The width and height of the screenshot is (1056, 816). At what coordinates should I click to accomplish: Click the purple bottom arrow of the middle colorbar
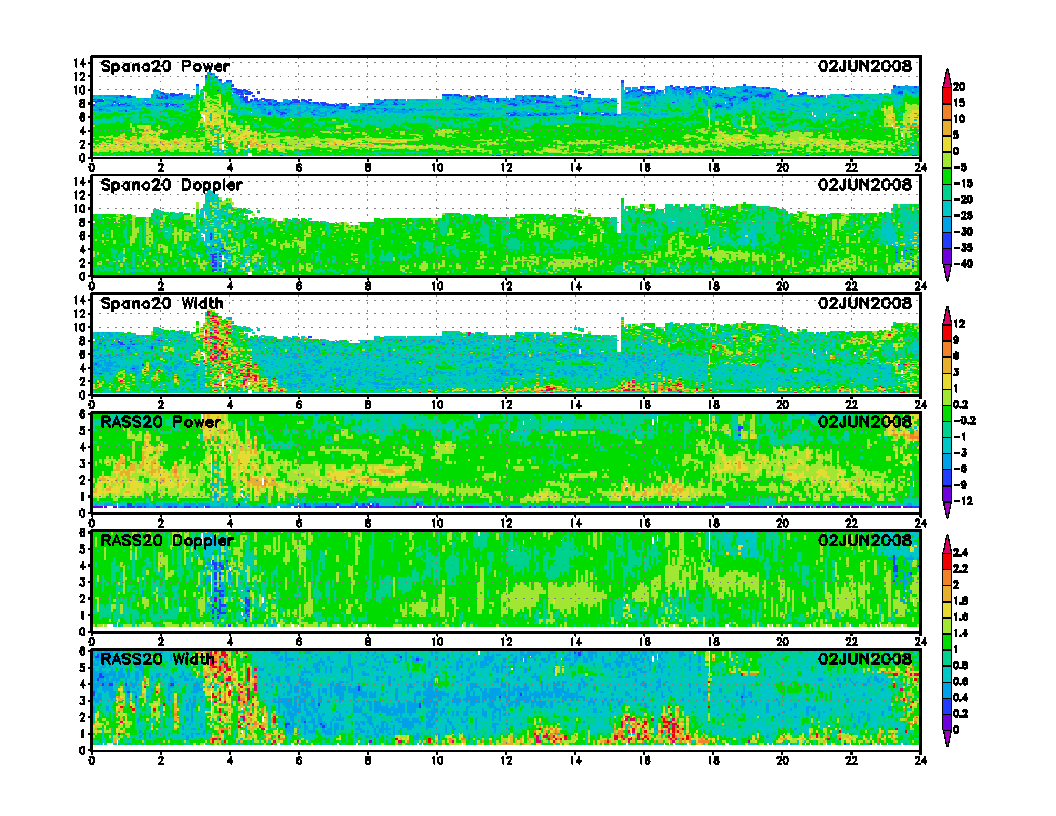point(947,510)
